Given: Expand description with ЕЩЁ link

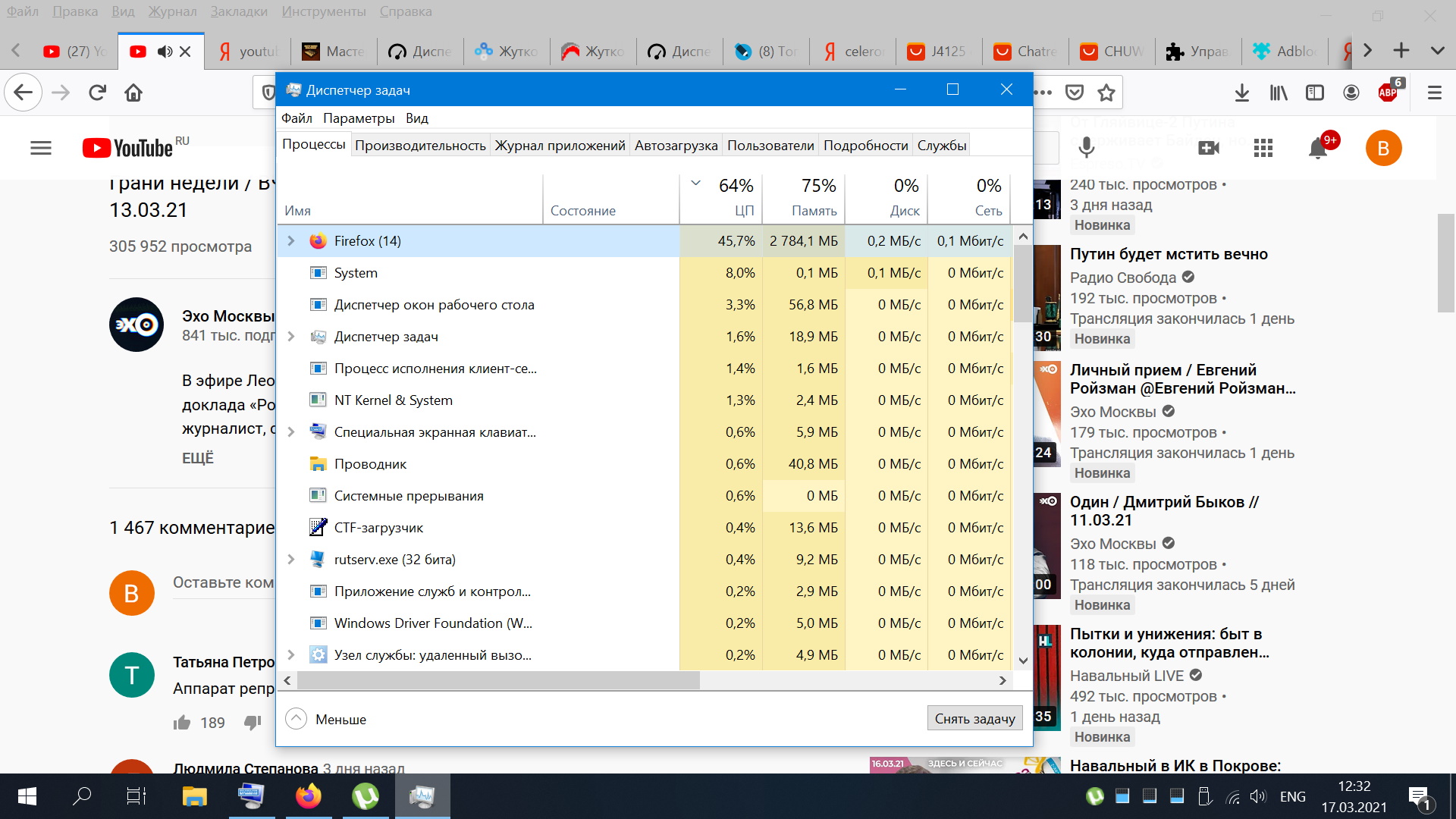Looking at the screenshot, I should click(198, 458).
